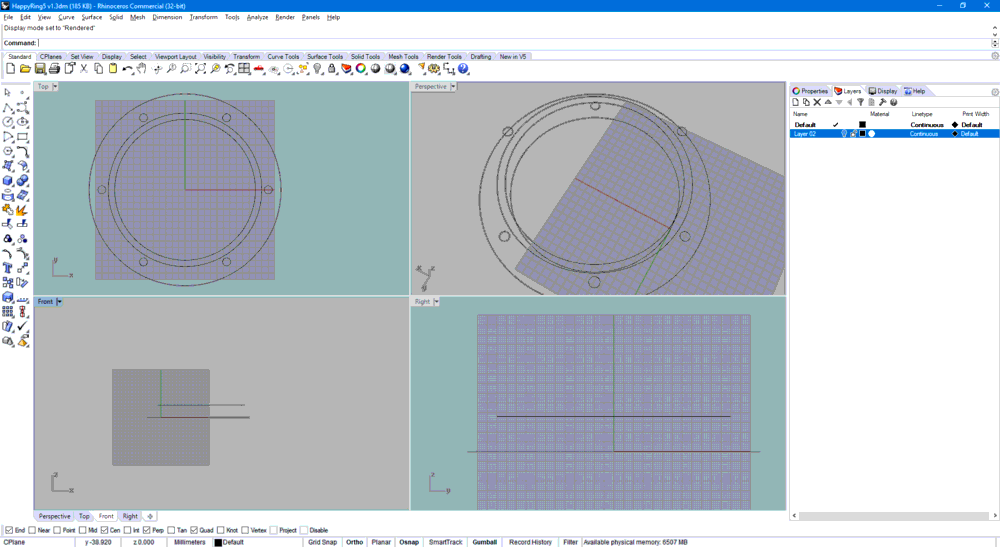Viewport: 1000px width, 547px height.
Task: Toggle the Int osnap checkbox
Action: point(127,530)
